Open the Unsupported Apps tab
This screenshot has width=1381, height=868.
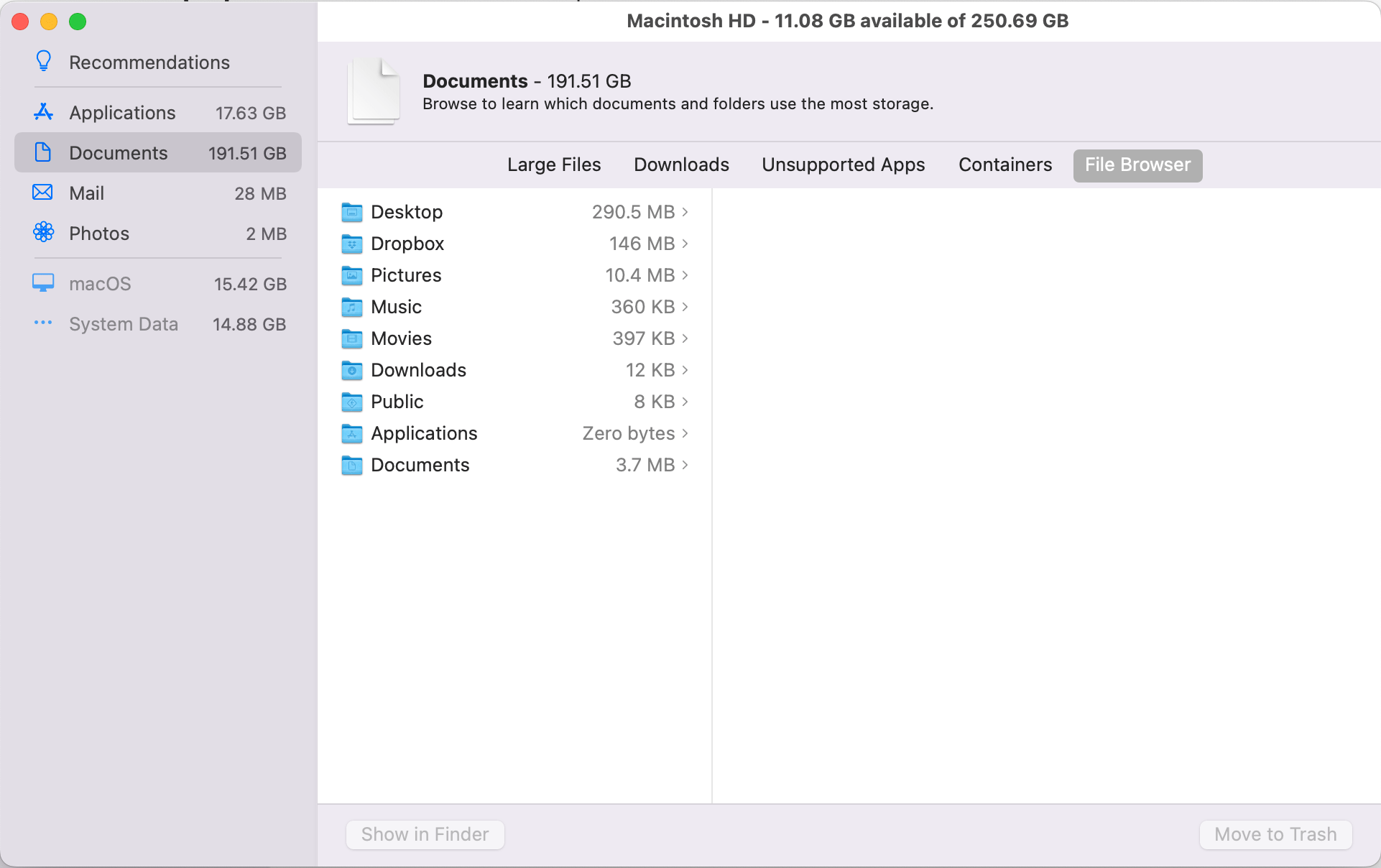tap(842, 165)
